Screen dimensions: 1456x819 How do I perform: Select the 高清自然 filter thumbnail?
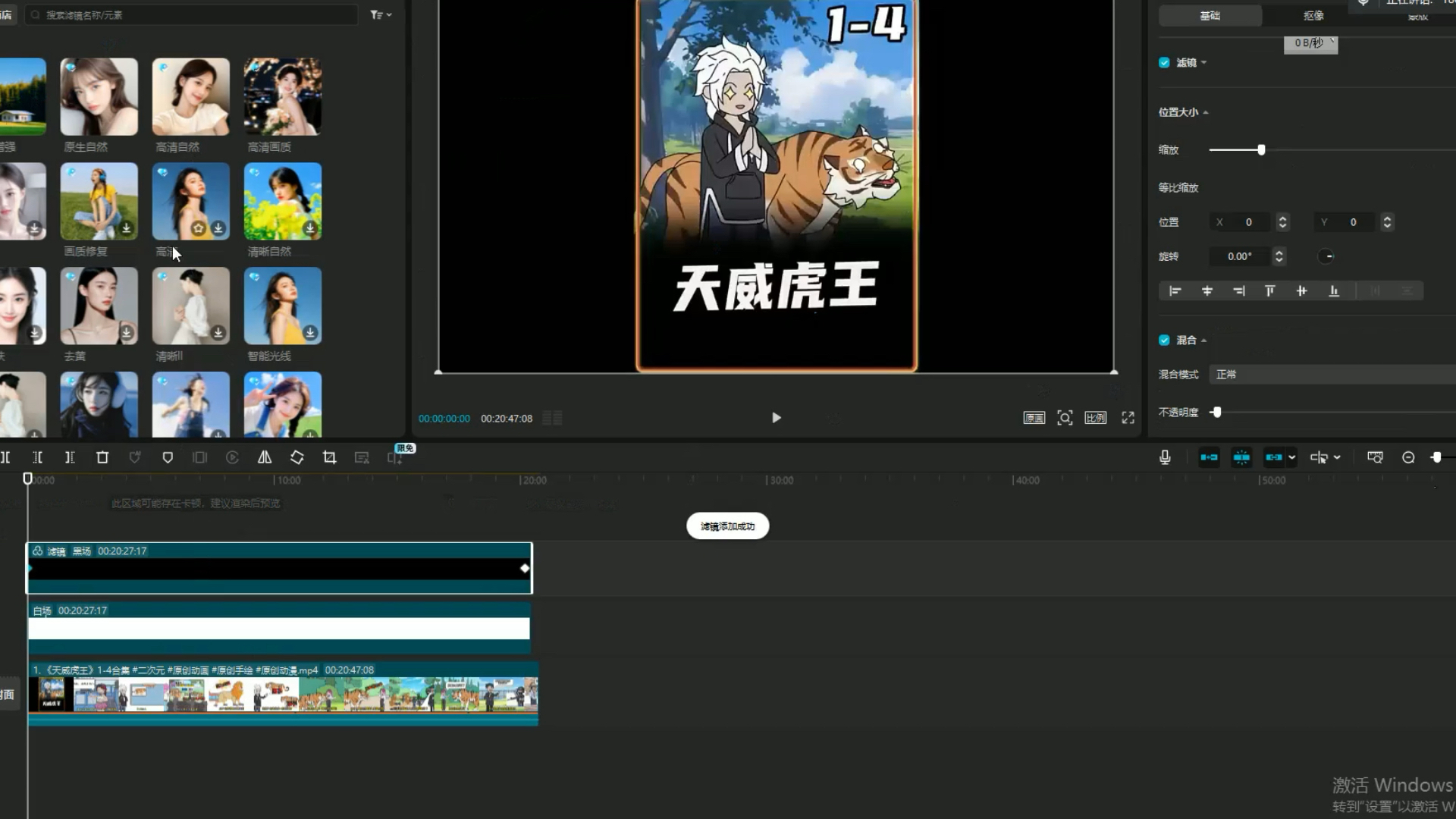click(191, 97)
